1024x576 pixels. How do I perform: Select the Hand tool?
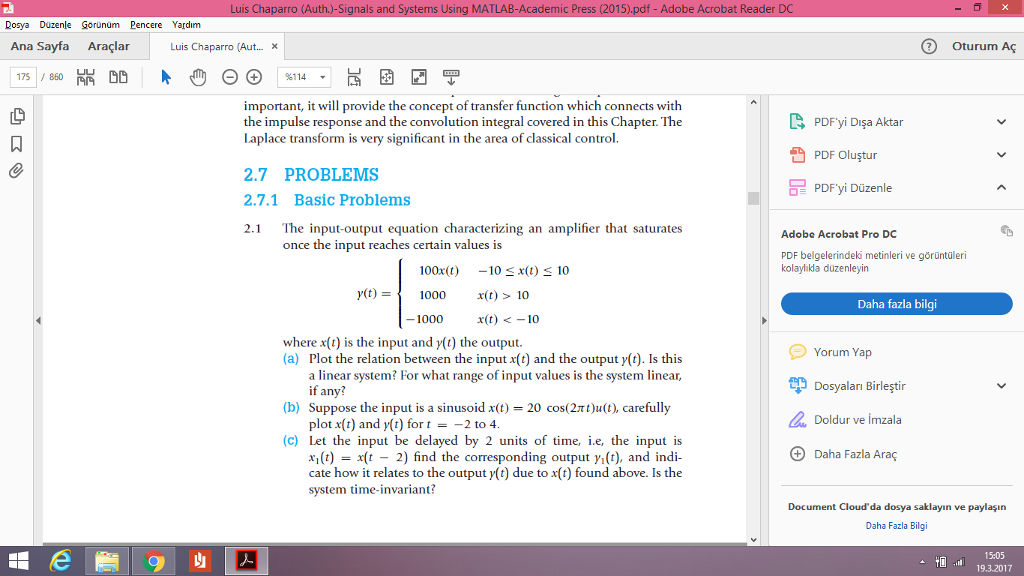(198, 76)
